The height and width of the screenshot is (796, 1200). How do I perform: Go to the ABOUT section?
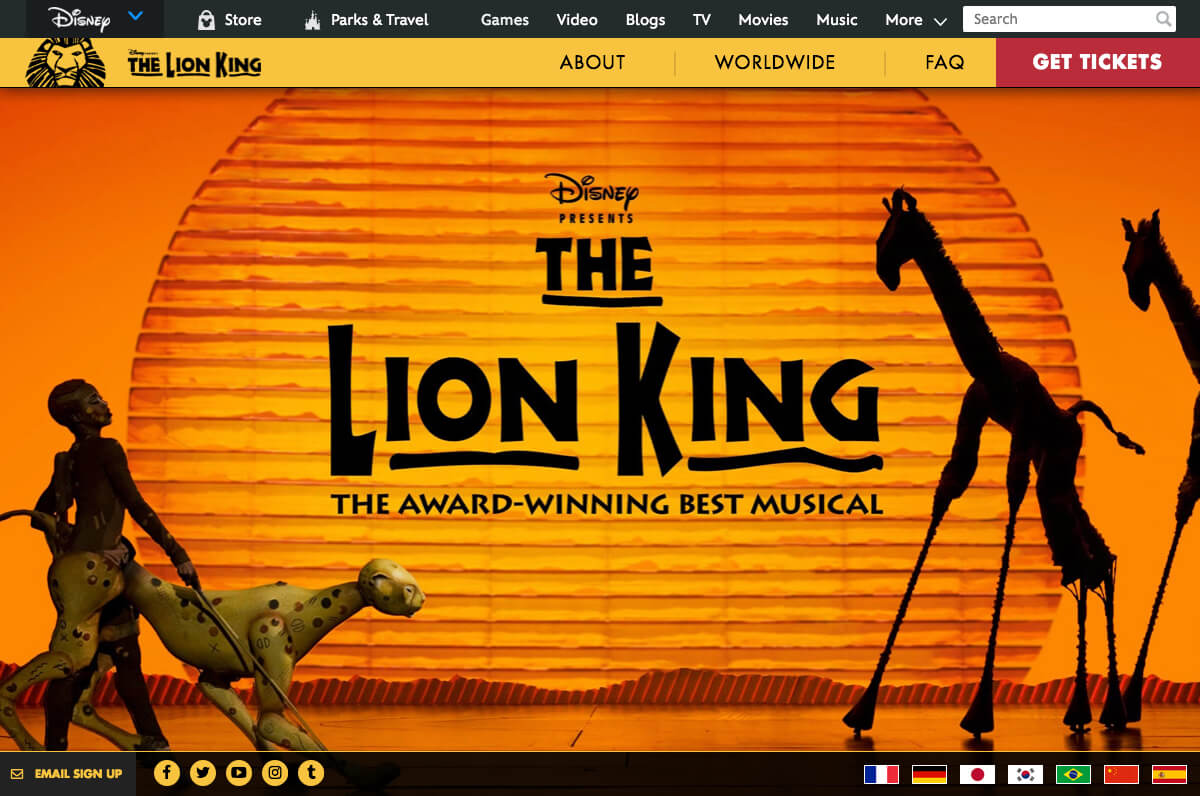coord(592,62)
